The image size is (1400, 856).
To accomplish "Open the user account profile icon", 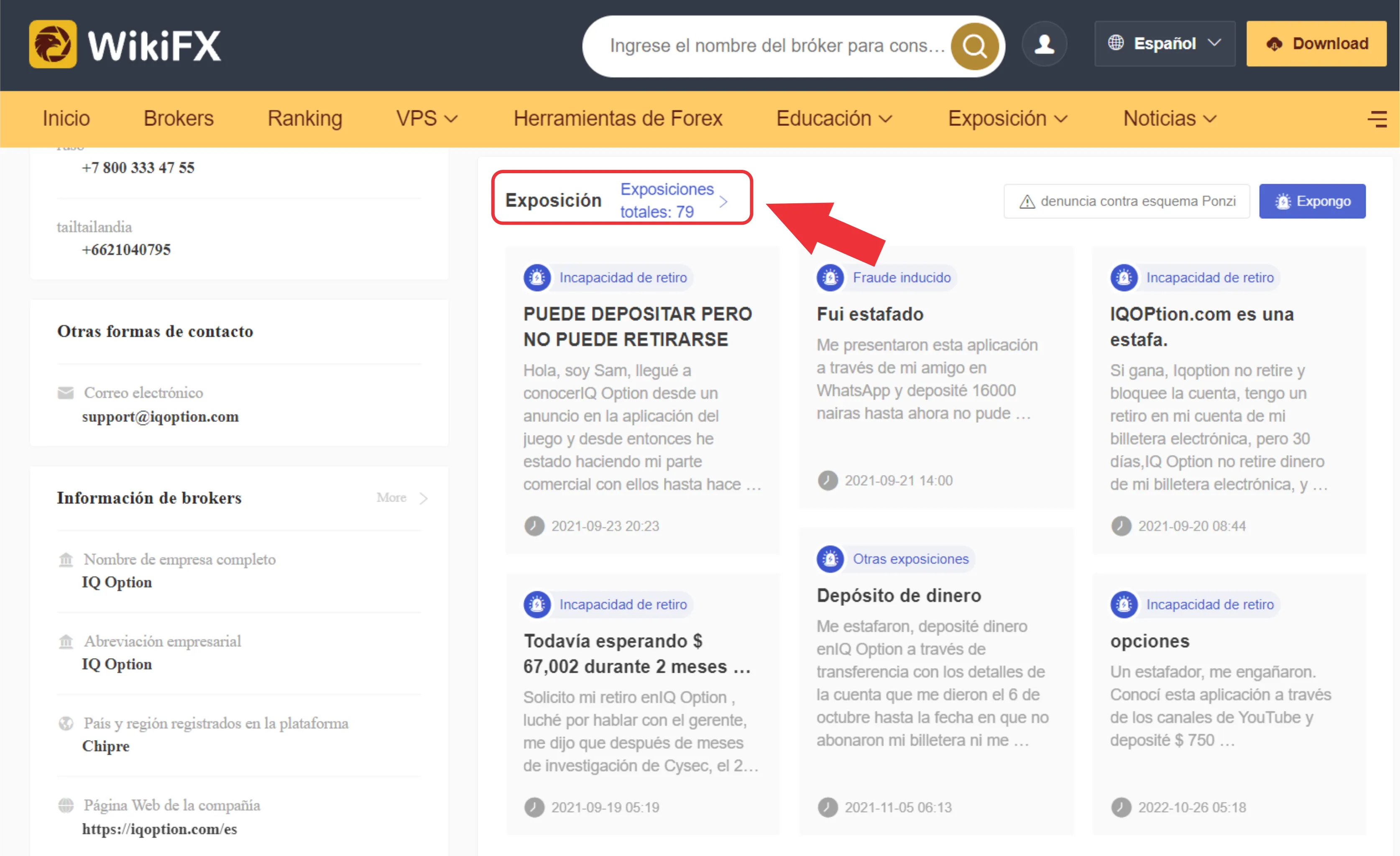I will [x=1044, y=44].
